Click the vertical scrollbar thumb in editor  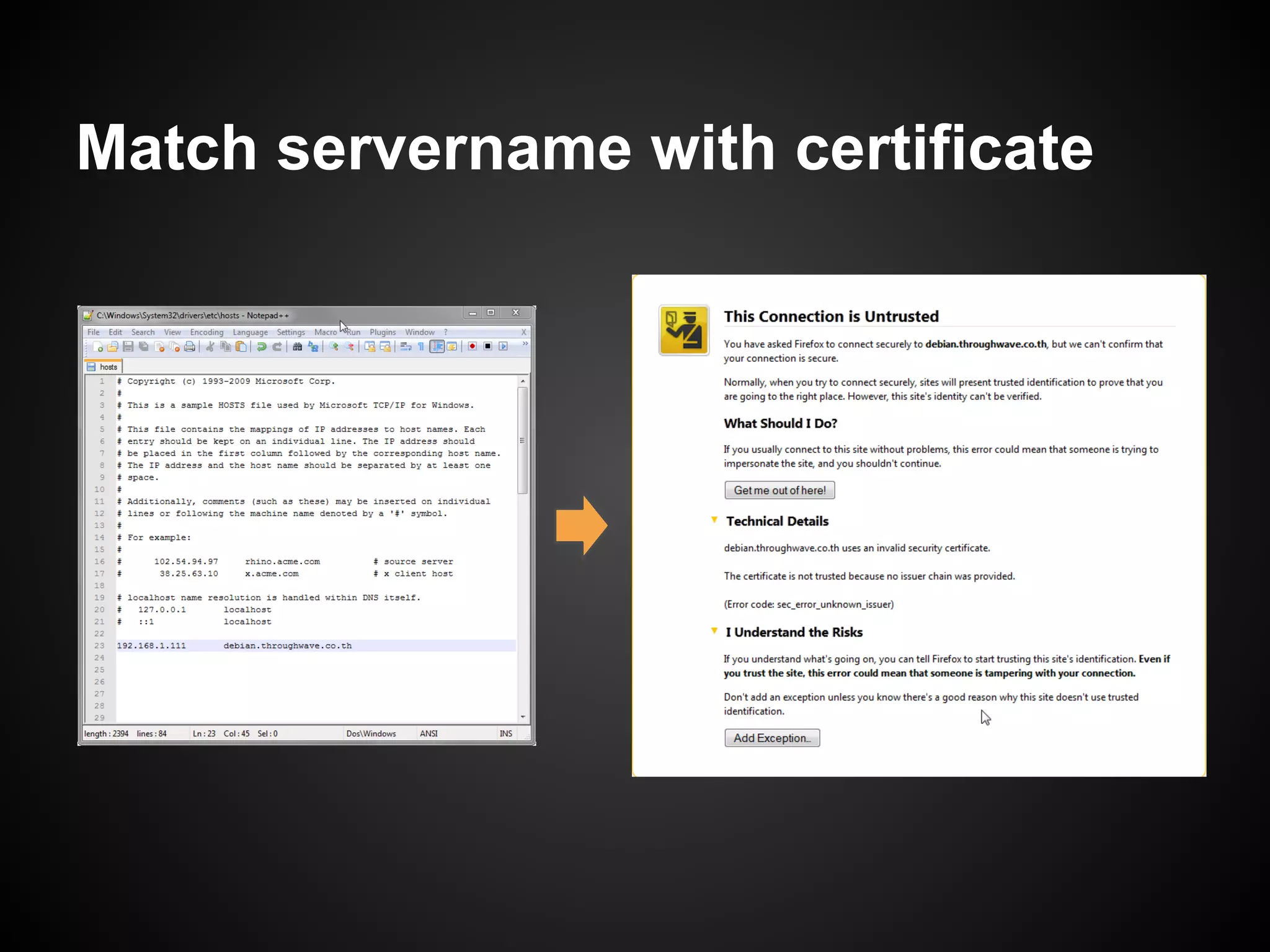pyautogui.click(x=523, y=440)
